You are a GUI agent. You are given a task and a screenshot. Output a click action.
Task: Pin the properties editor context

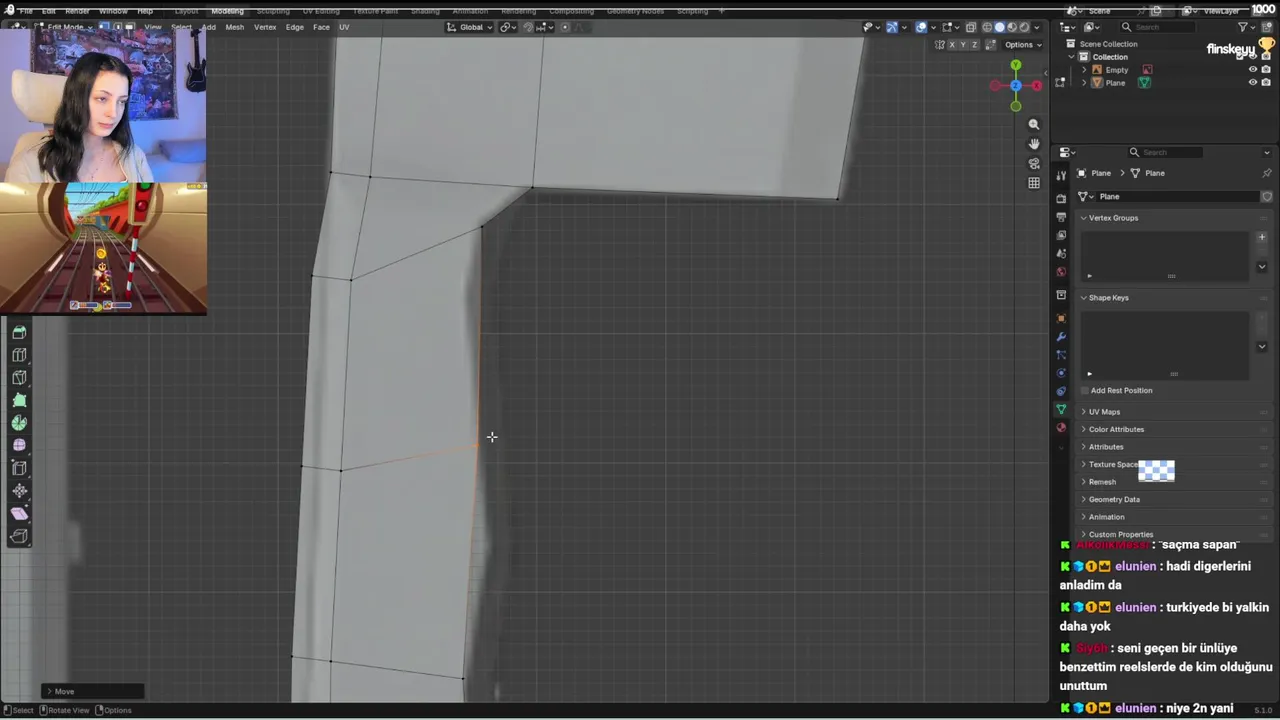click(1266, 173)
